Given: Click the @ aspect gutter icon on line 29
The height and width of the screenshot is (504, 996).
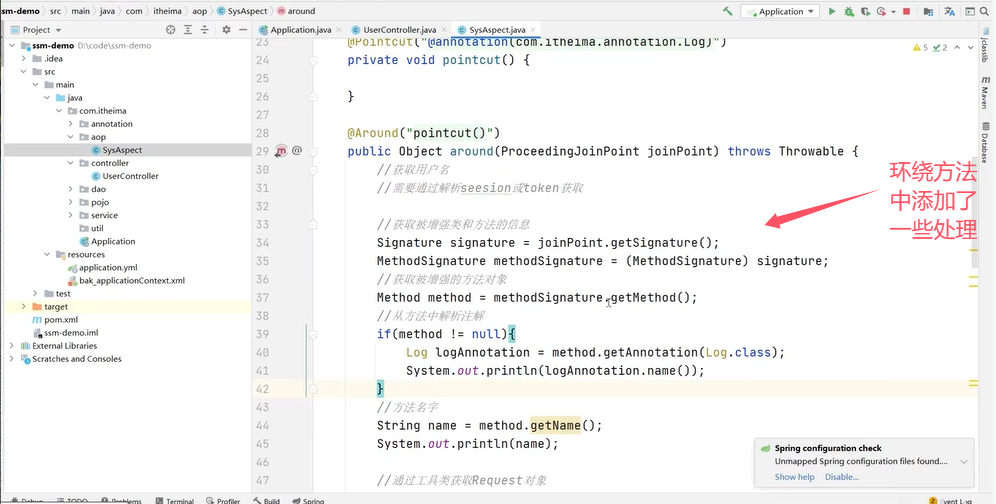Looking at the screenshot, I should click(x=297, y=151).
